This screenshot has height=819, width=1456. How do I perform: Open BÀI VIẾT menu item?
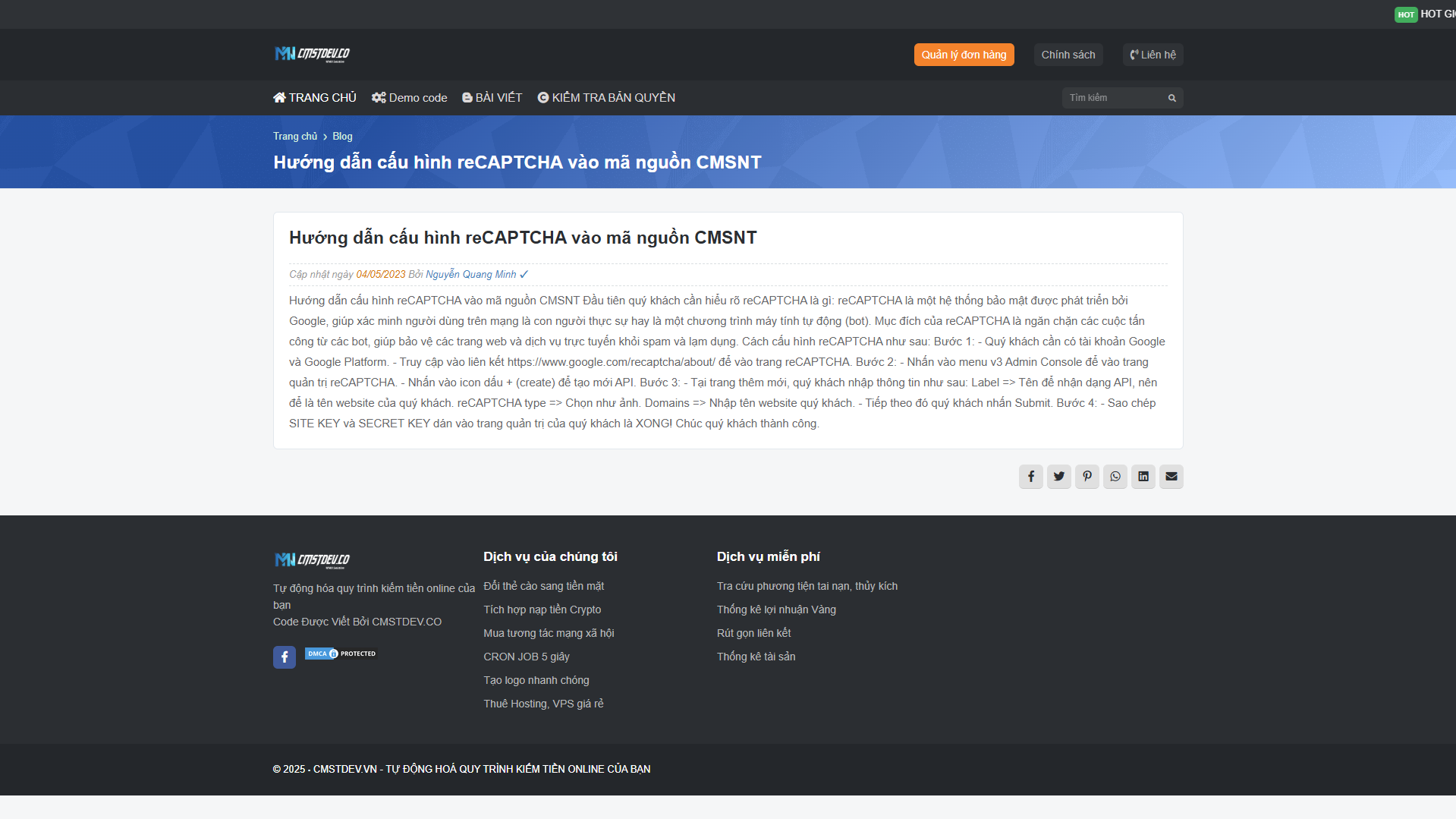tap(492, 98)
